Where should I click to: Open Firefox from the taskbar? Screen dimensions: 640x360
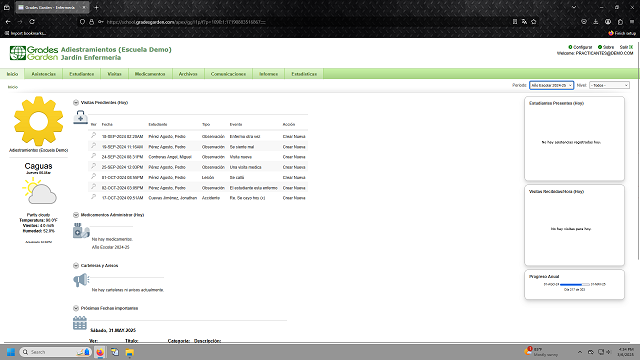coord(100,352)
